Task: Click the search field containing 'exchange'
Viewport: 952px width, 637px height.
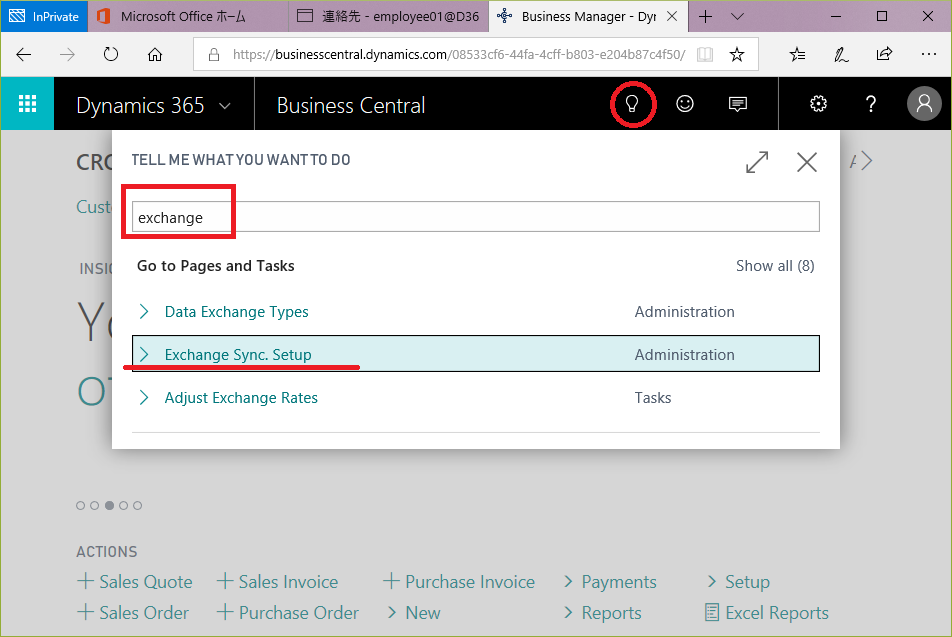Action: [475, 217]
